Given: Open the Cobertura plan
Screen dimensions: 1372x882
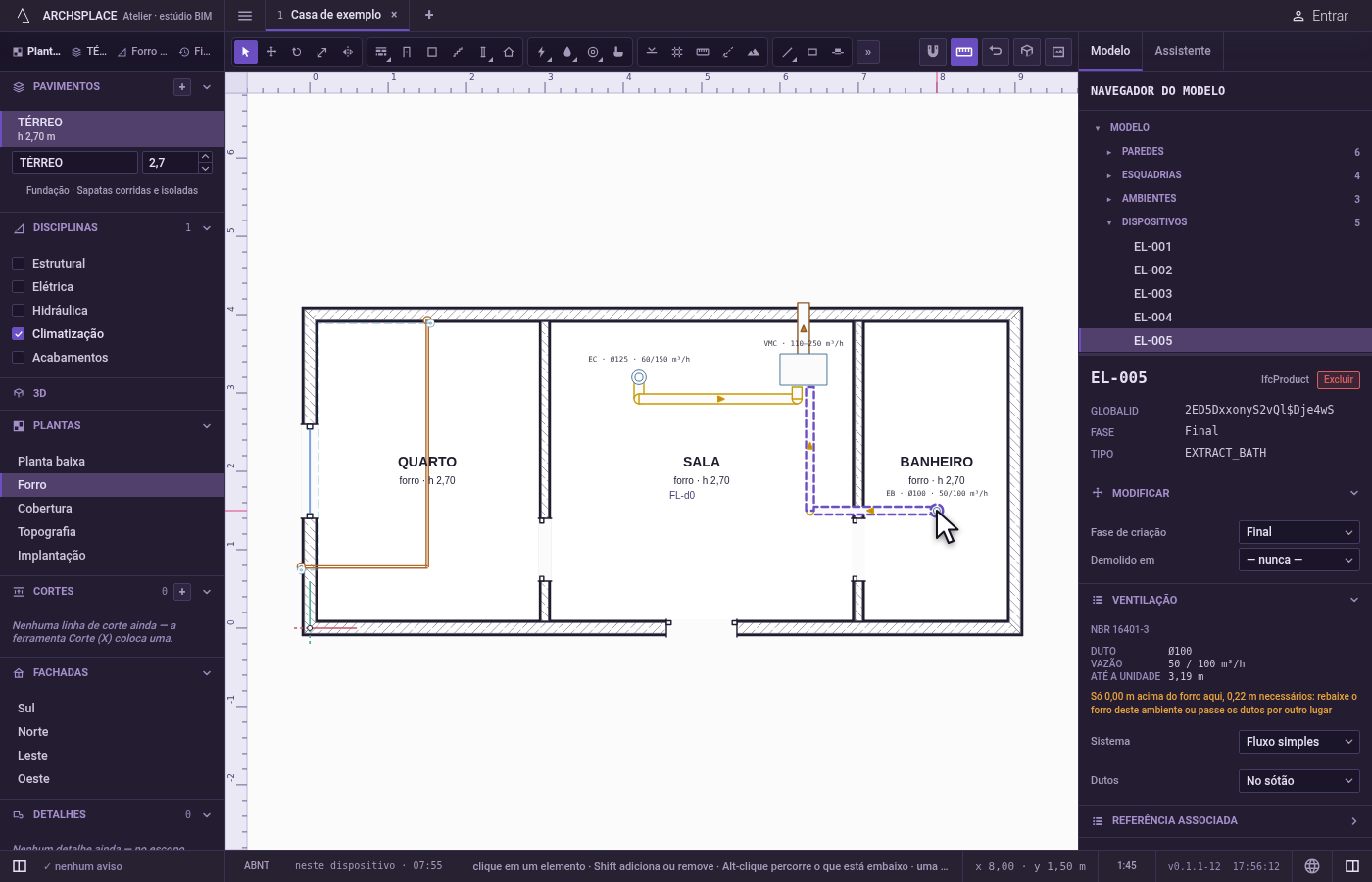Looking at the screenshot, I should click(x=113, y=509).
